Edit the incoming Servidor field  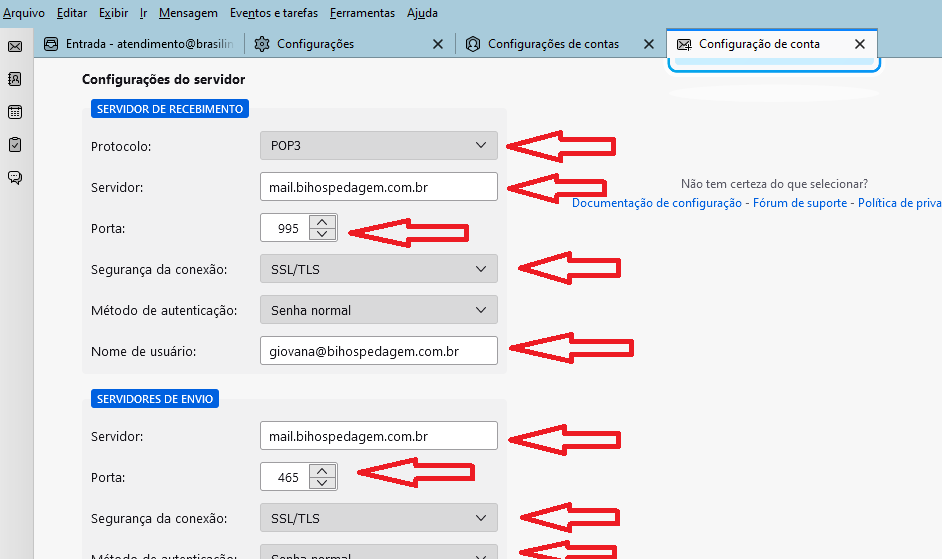378,187
